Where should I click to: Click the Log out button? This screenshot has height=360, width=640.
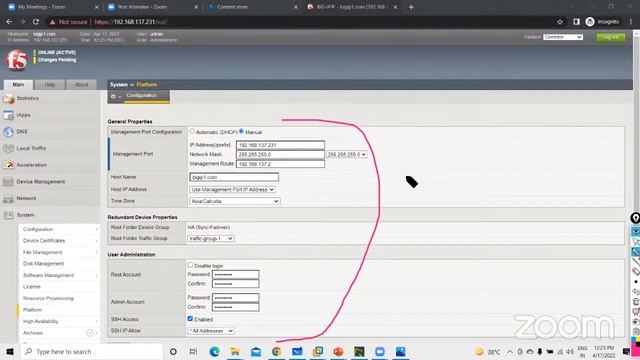click(x=611, y=37)
